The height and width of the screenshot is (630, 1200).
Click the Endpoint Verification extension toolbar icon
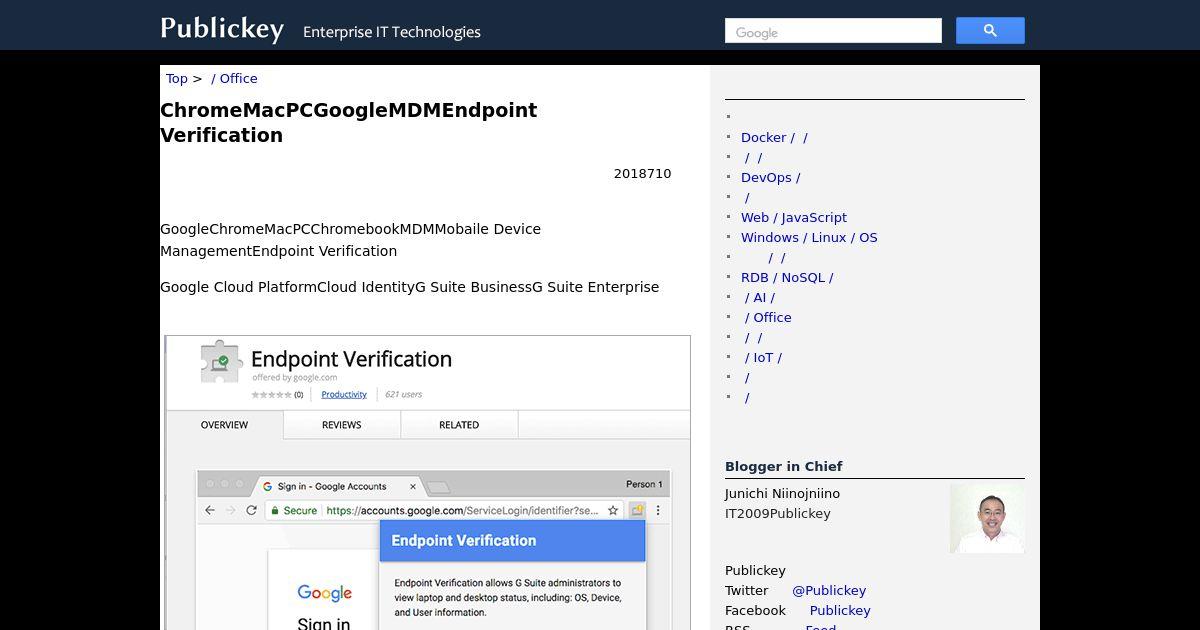pos(637,510)
